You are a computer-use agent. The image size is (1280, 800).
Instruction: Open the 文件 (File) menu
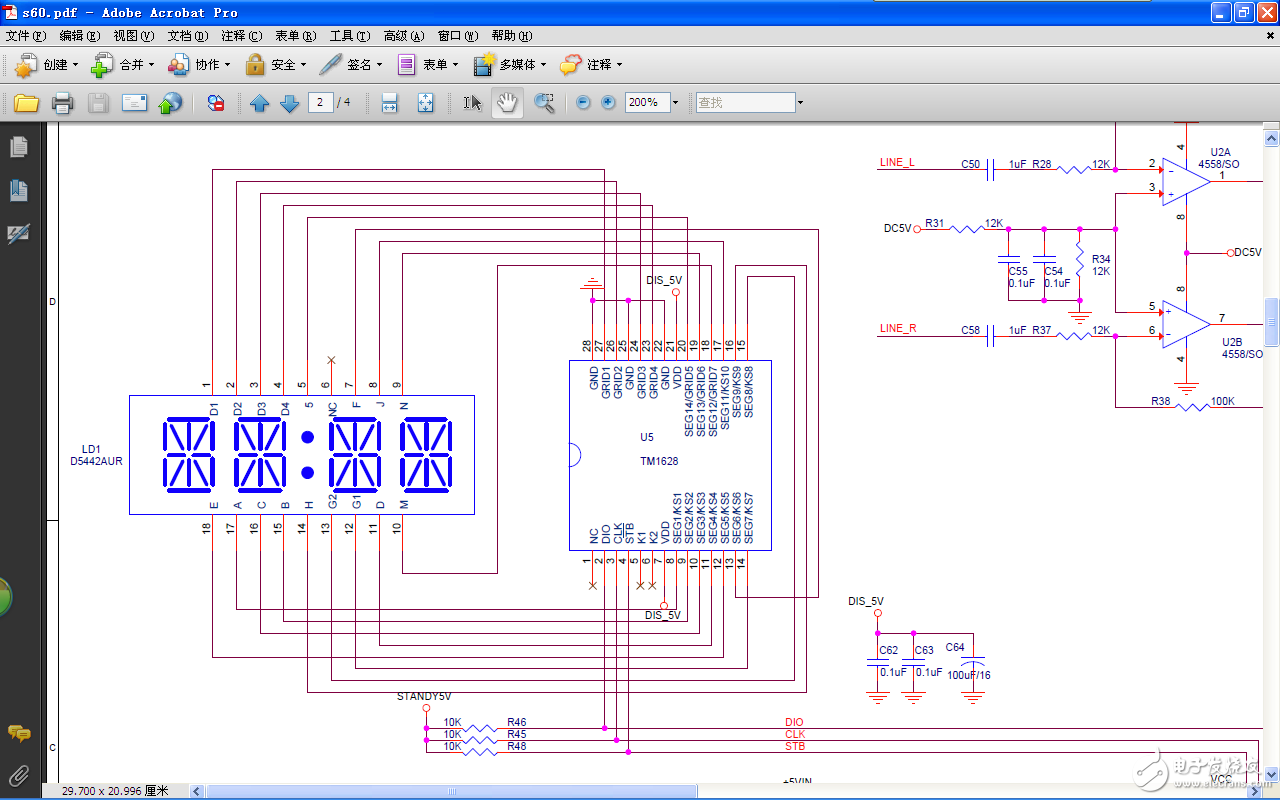(x=26, y=36)
